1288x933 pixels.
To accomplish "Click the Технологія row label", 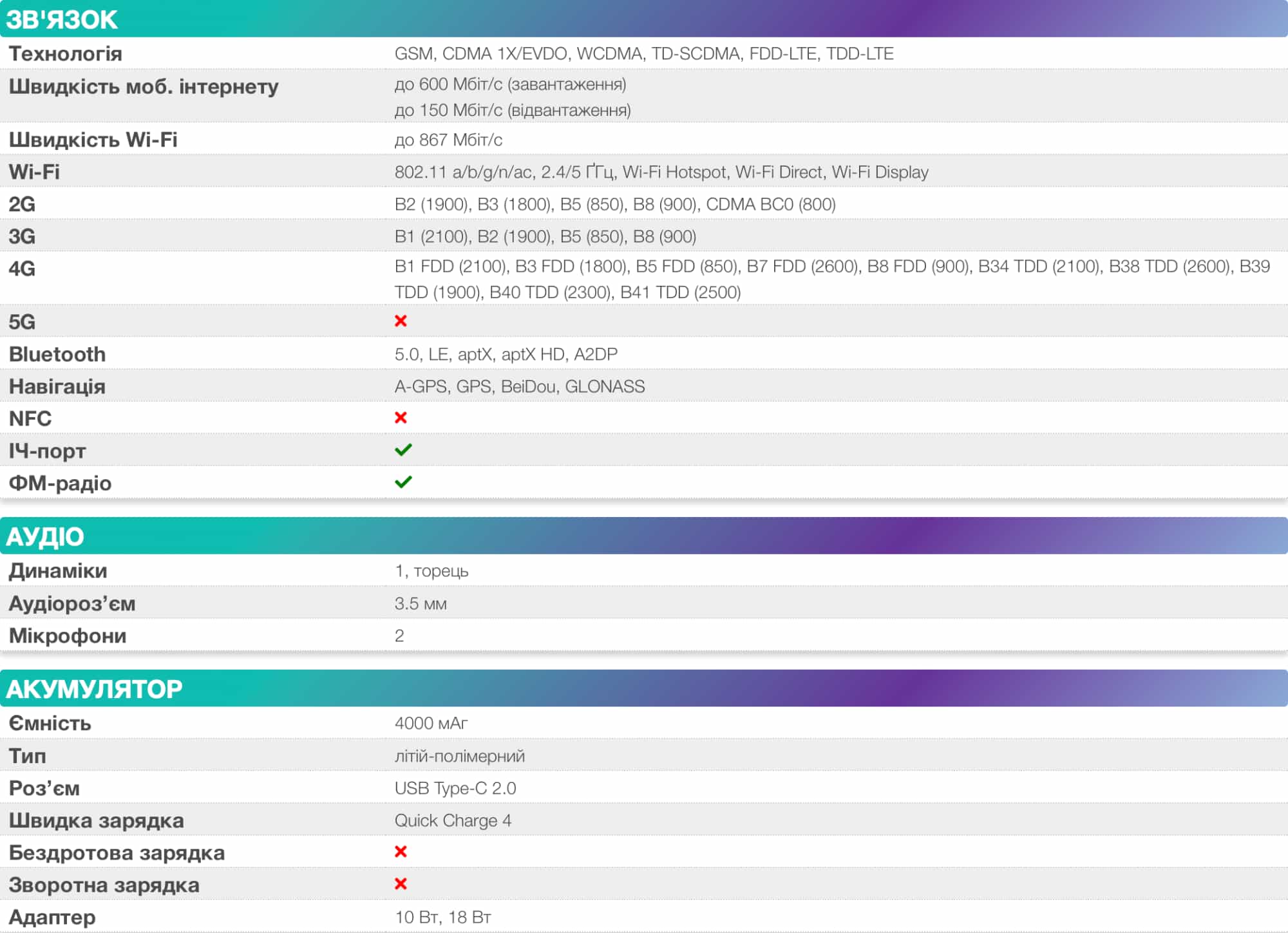I will (65, 53).
